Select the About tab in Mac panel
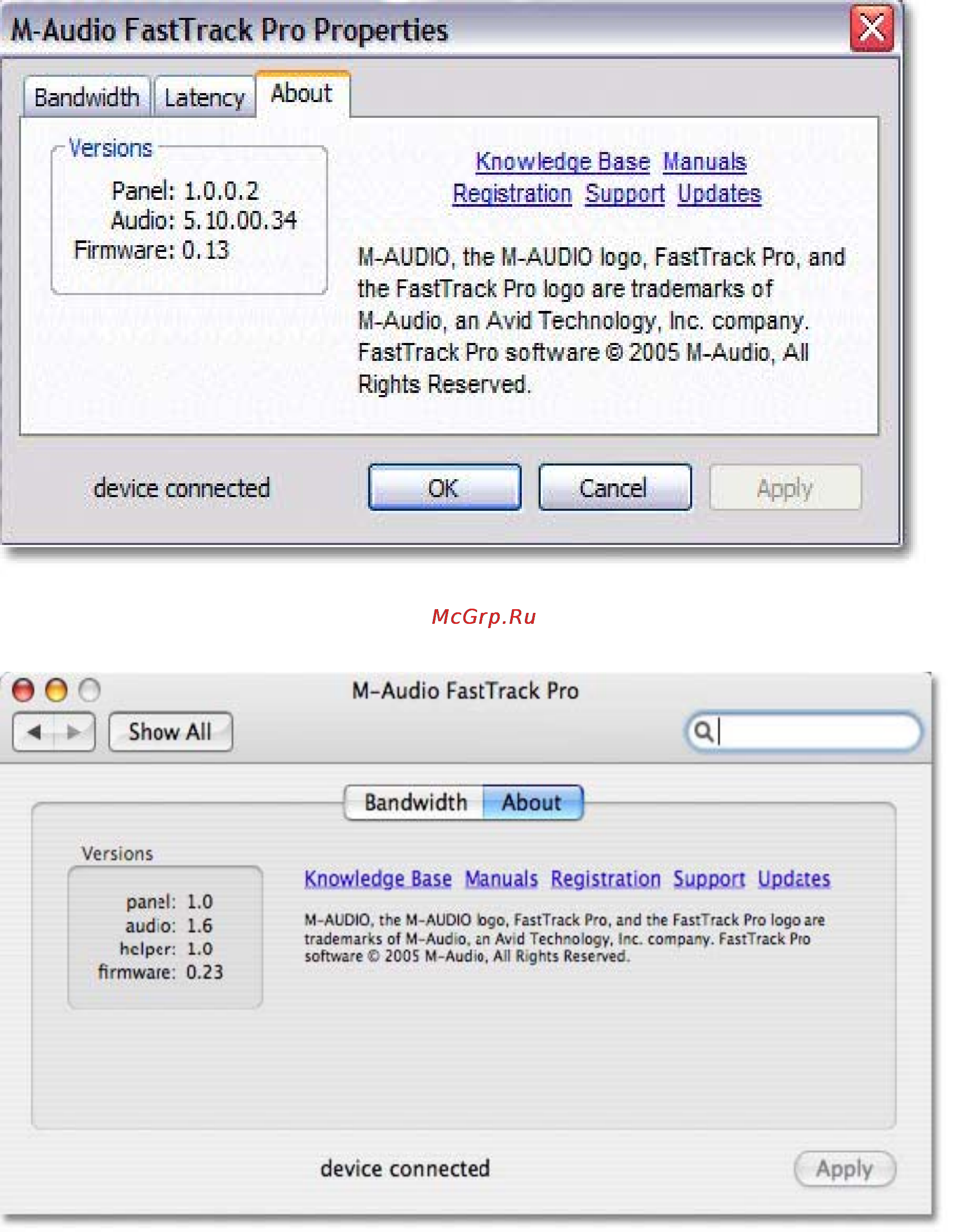Viewport: 962px width, 1232px height. pyautogui.click(x=533, y=802)
